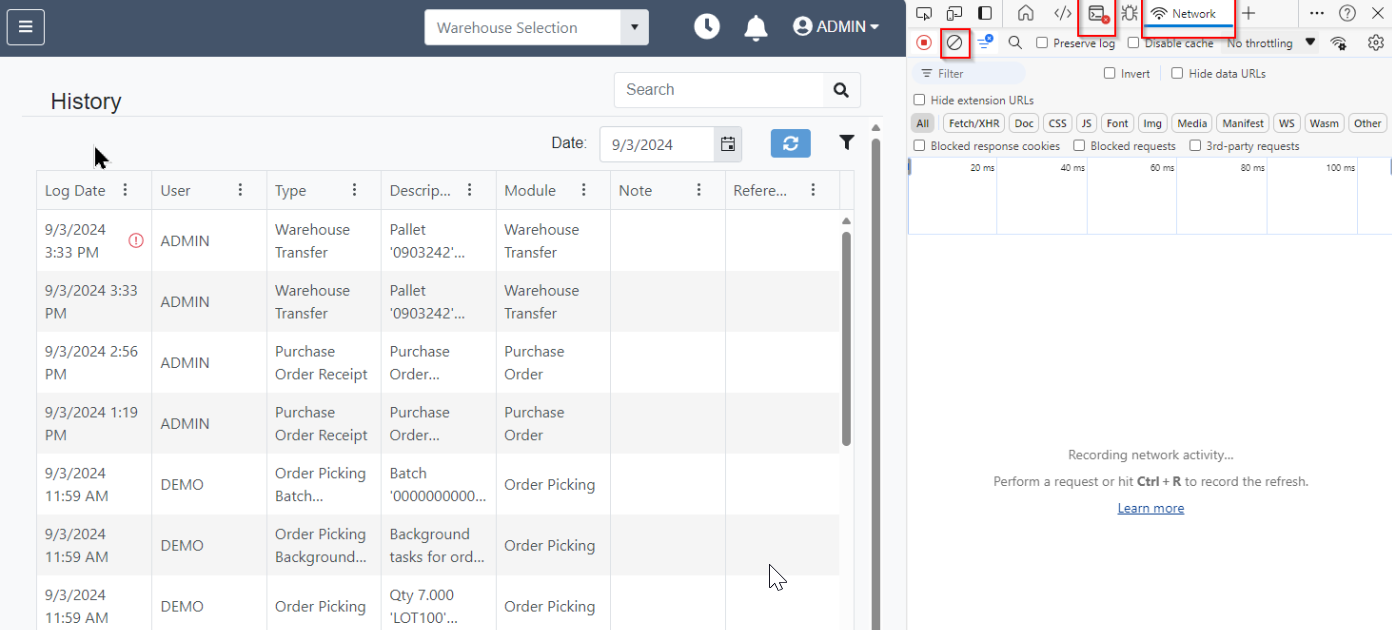Open the ADMIN user dropdown

point(836,27)
